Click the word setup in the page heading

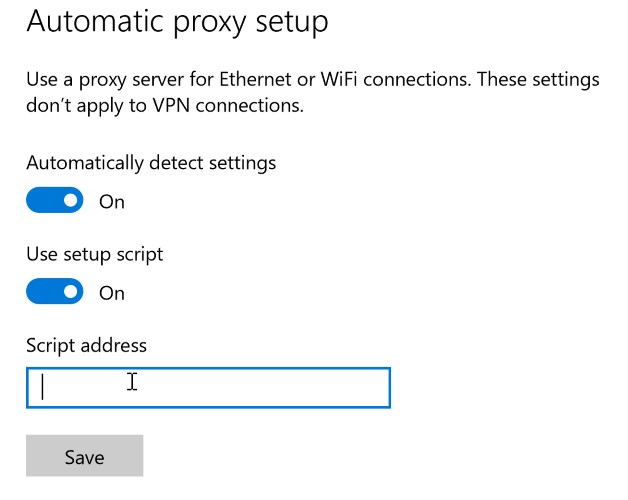pos(292,23)
